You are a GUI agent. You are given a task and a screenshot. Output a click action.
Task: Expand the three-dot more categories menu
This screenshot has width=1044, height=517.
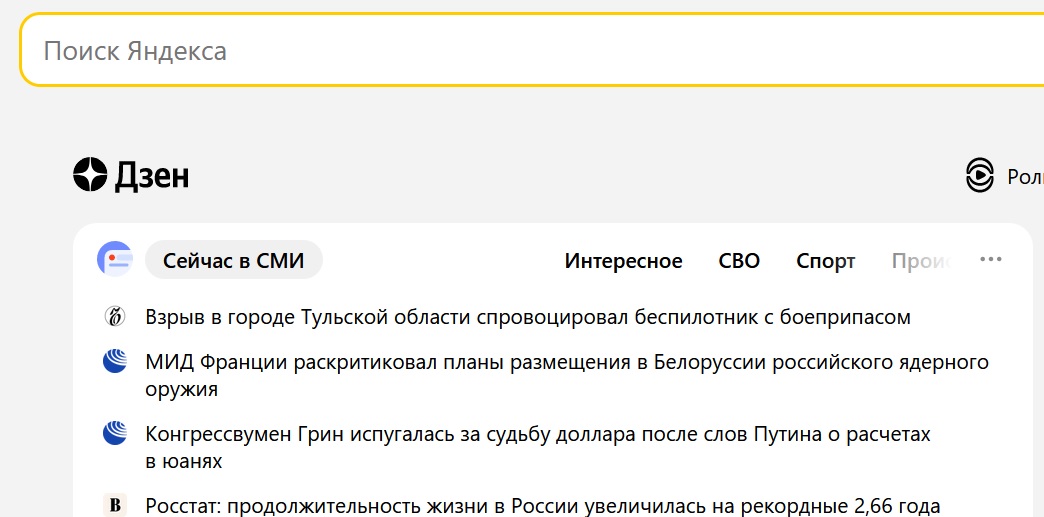[x=991, y=259]
